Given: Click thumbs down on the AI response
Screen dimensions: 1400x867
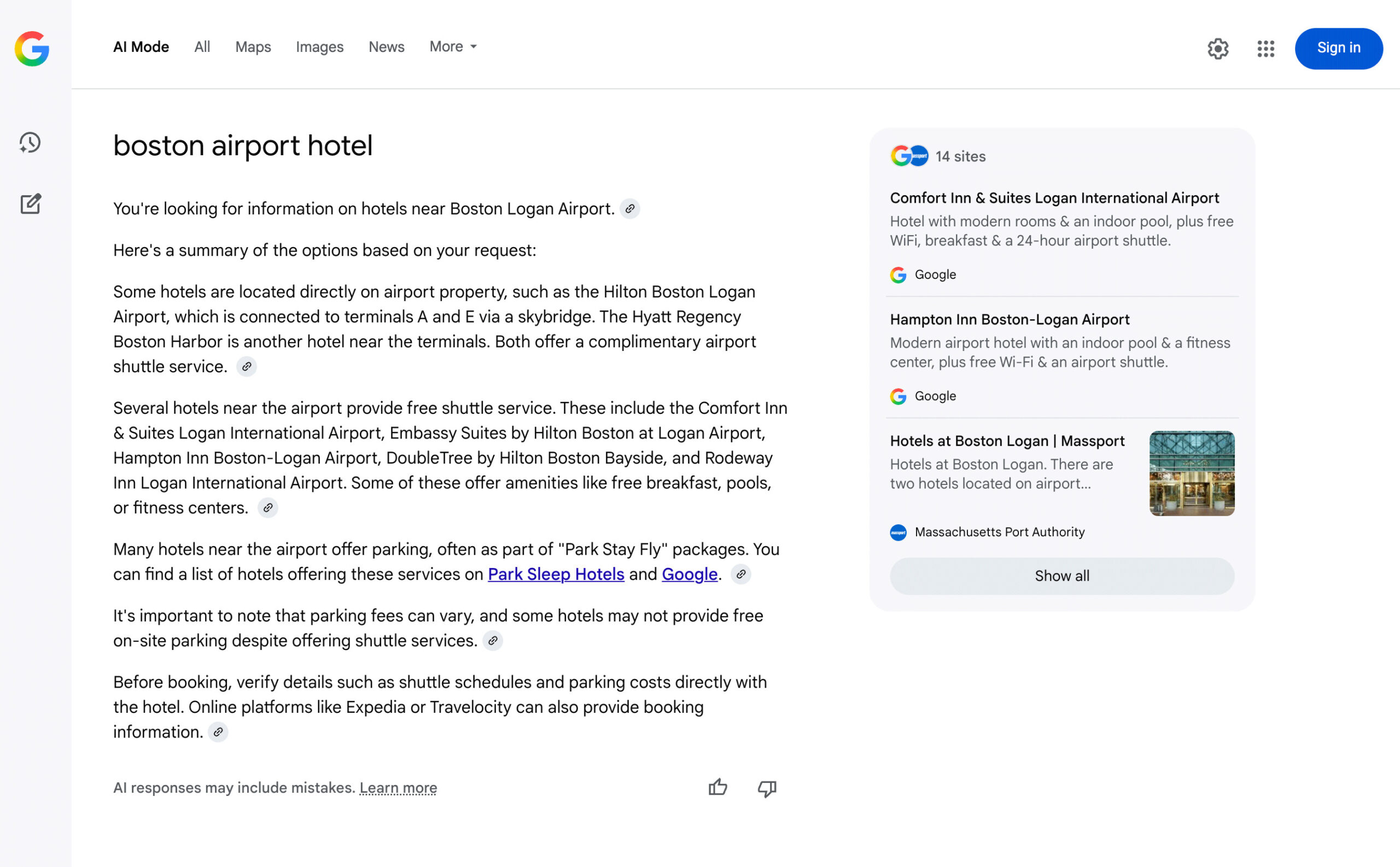Looking at the screenshot, I should (767, 788).
